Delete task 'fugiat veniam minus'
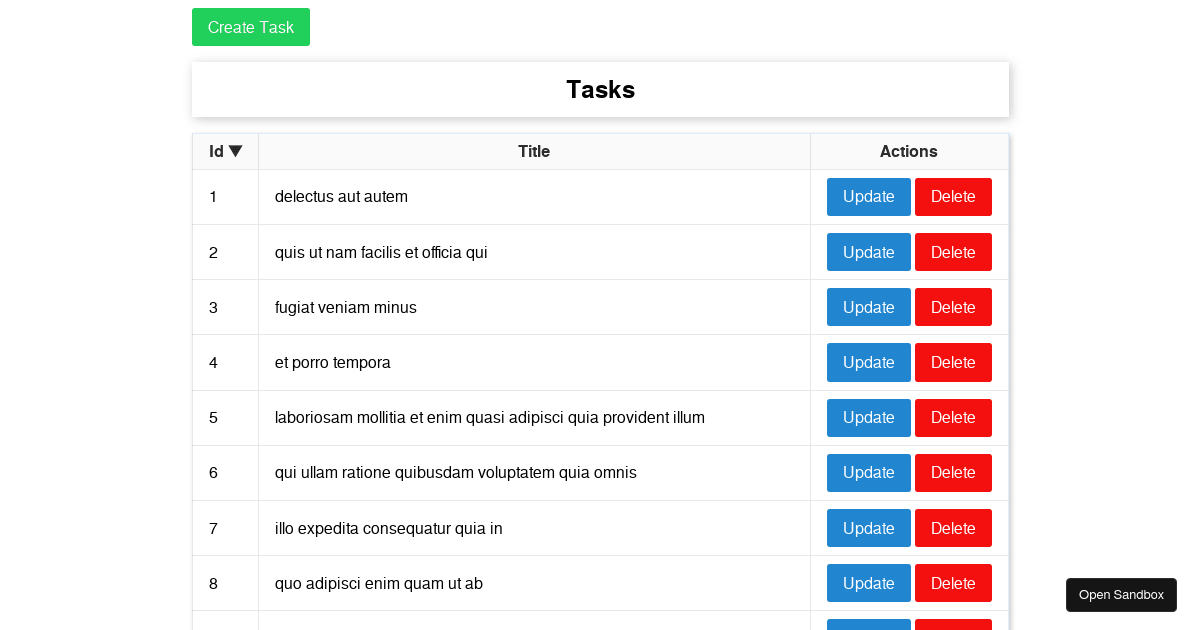This screenshot has height=630, width=1200. tap(952, 307)
